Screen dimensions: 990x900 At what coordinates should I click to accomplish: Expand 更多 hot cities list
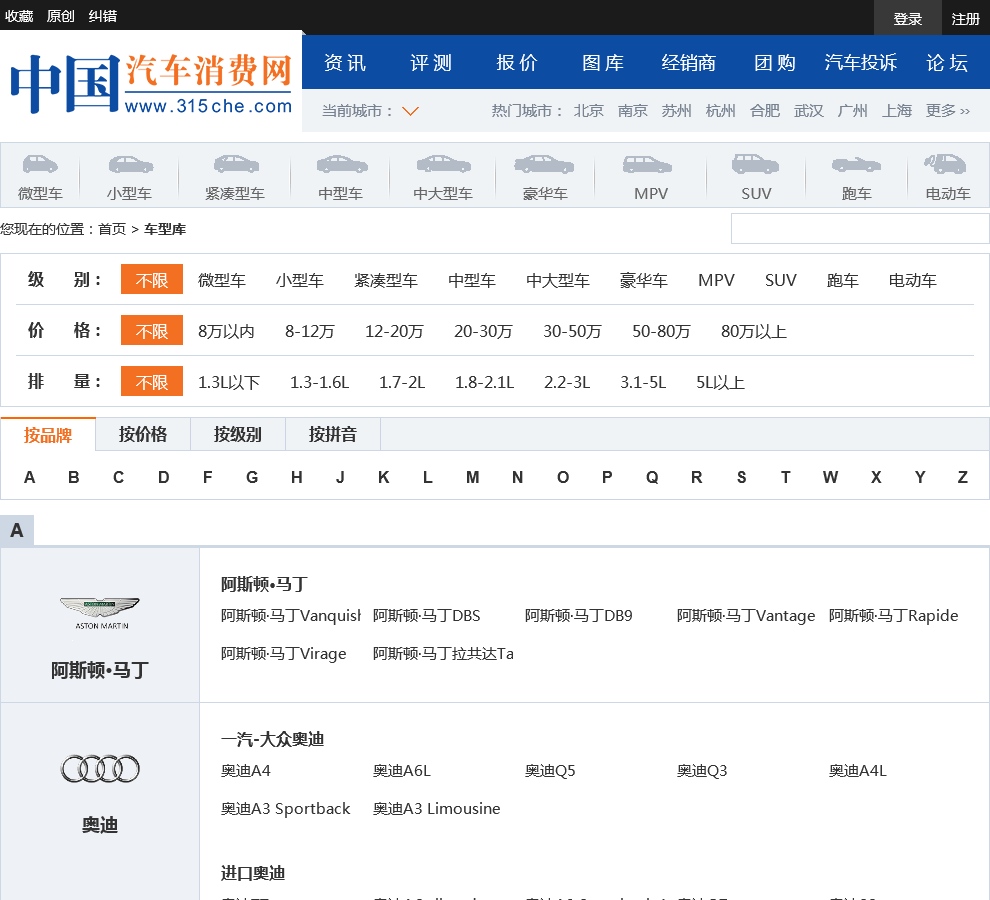click(x=947, y=111)
